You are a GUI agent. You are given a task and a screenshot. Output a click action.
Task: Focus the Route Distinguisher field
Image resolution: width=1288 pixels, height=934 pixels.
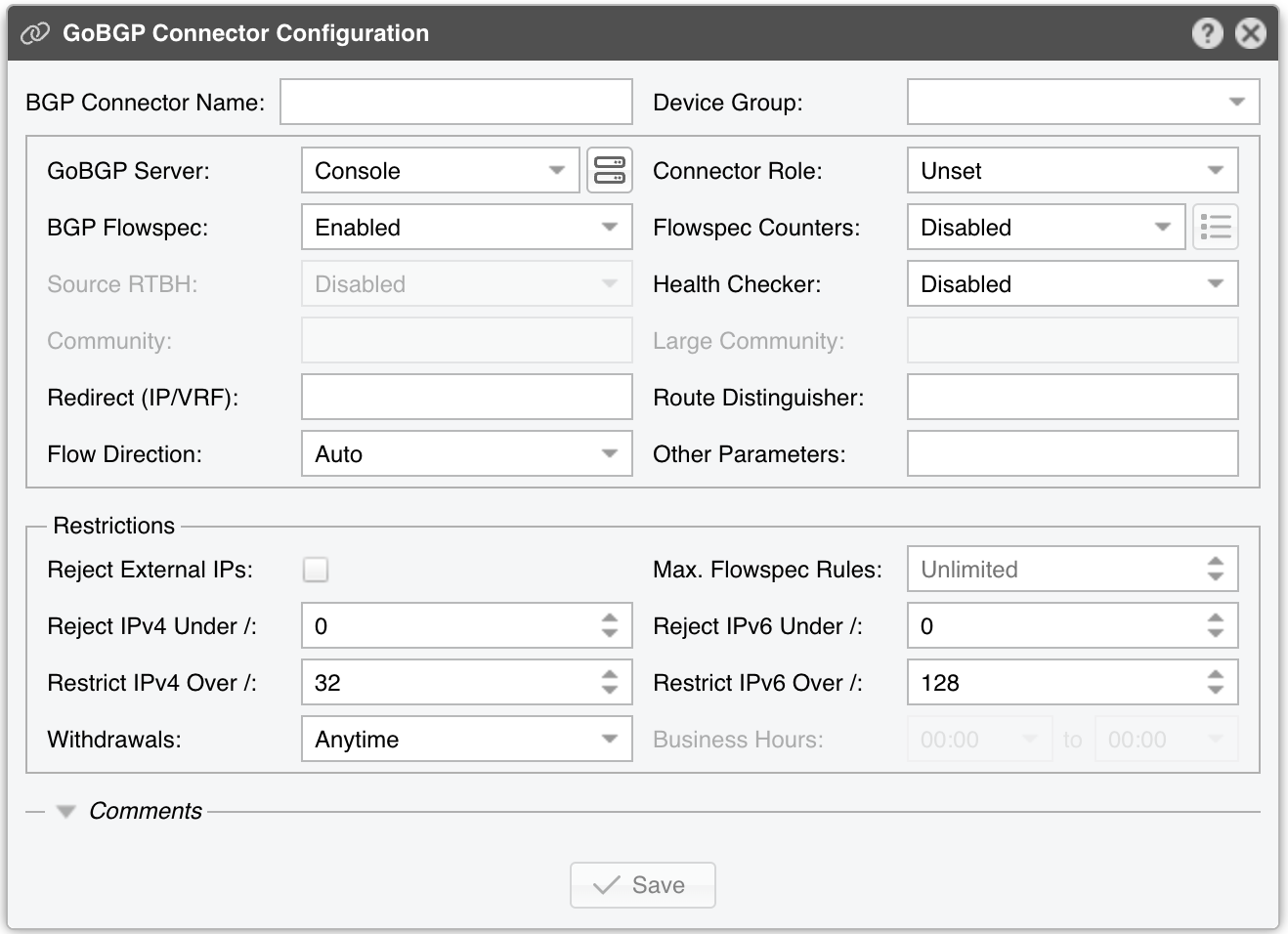tap(1072, 397)
